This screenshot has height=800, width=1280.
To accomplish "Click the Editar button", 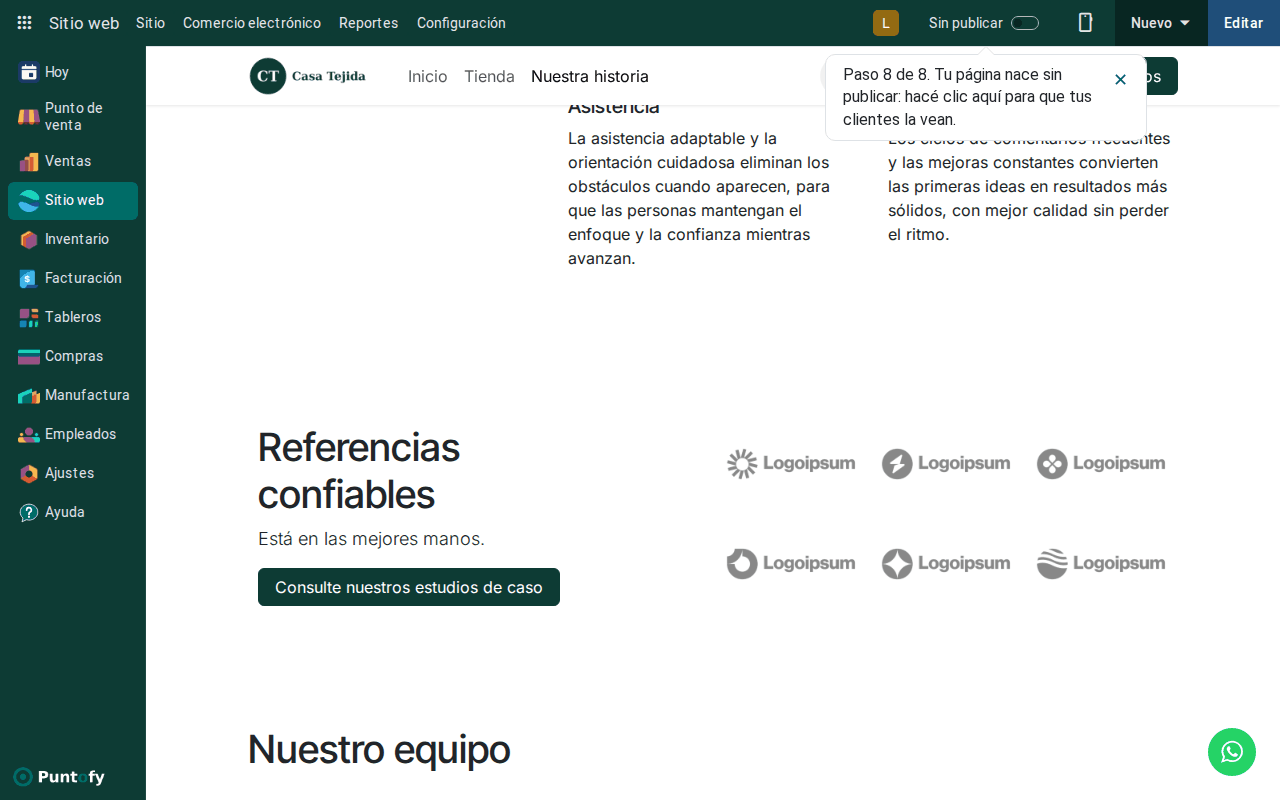I will point(1244,23).
